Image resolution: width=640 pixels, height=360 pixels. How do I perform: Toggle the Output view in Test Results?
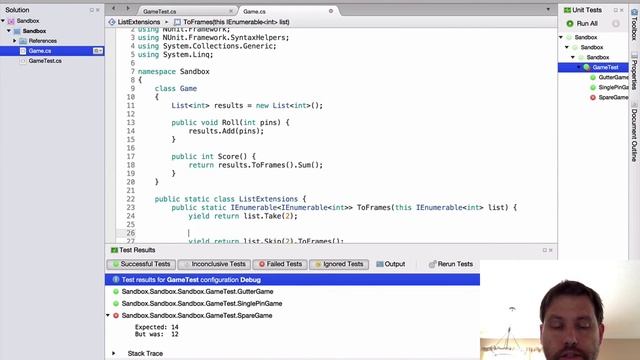pyautogui.click(x=391, y=264)
